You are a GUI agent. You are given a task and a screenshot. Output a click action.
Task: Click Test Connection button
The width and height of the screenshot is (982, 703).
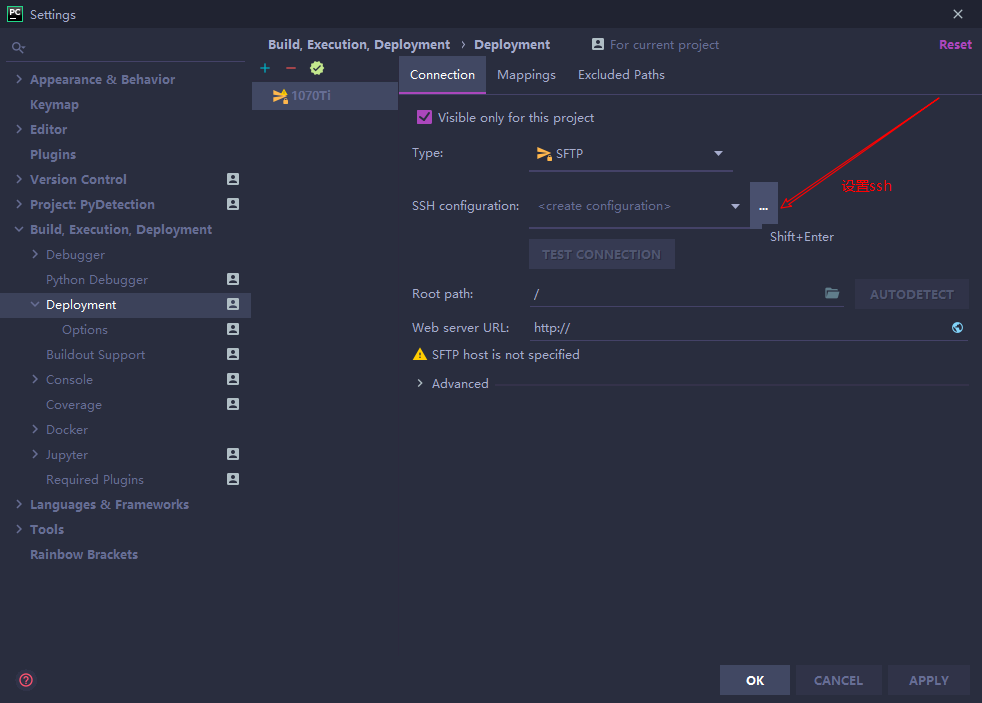602,254
